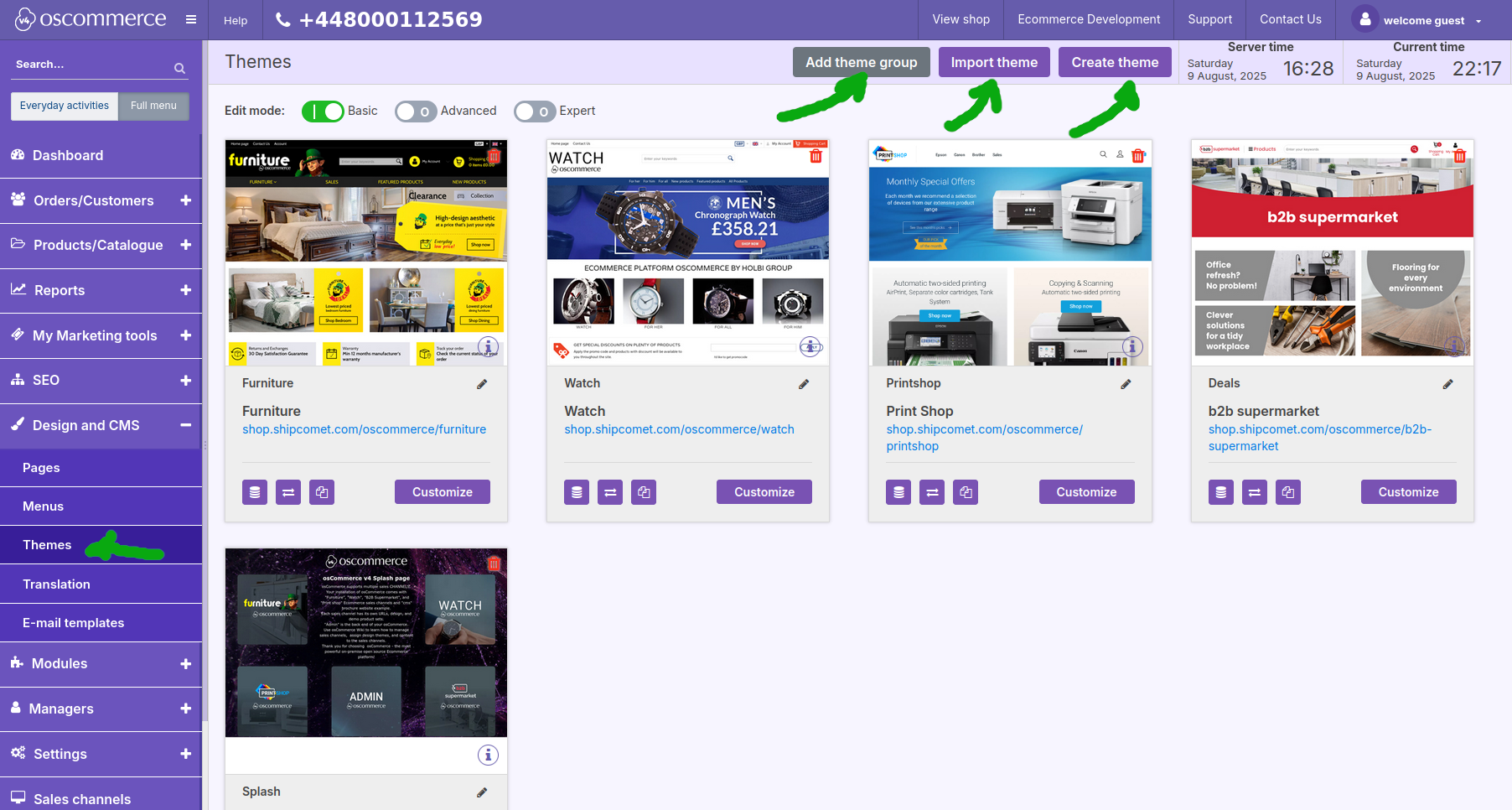Screen dimensions: 1512x810
Task: Click the hamburger menu icon beside the logo
Action: tap(191, 19)
